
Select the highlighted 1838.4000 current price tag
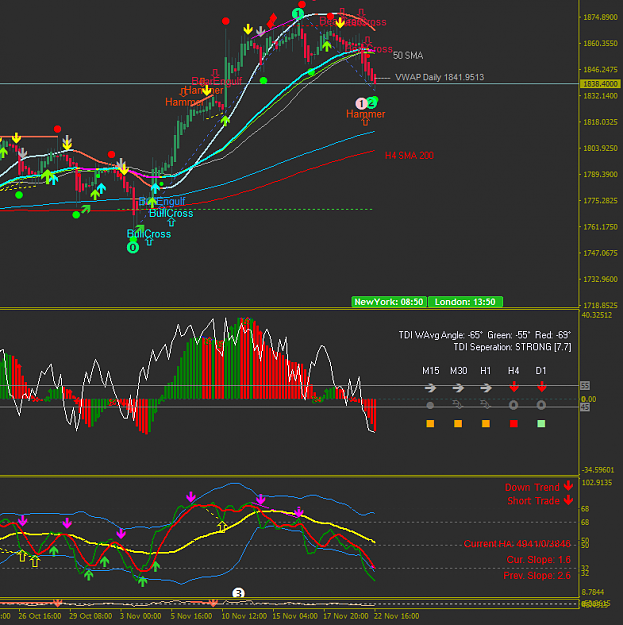600,84
